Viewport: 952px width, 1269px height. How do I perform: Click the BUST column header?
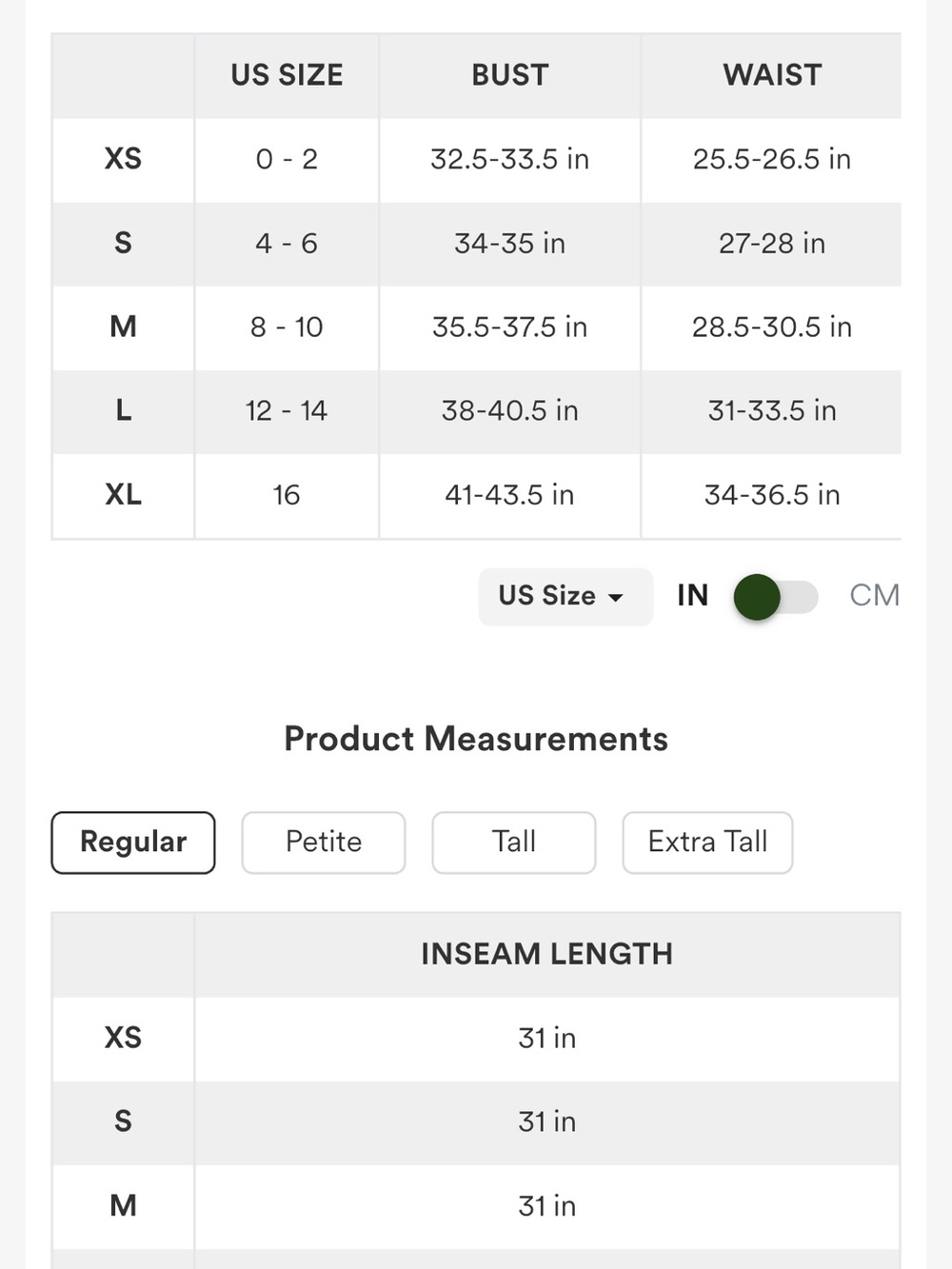[x=510, y=75]
